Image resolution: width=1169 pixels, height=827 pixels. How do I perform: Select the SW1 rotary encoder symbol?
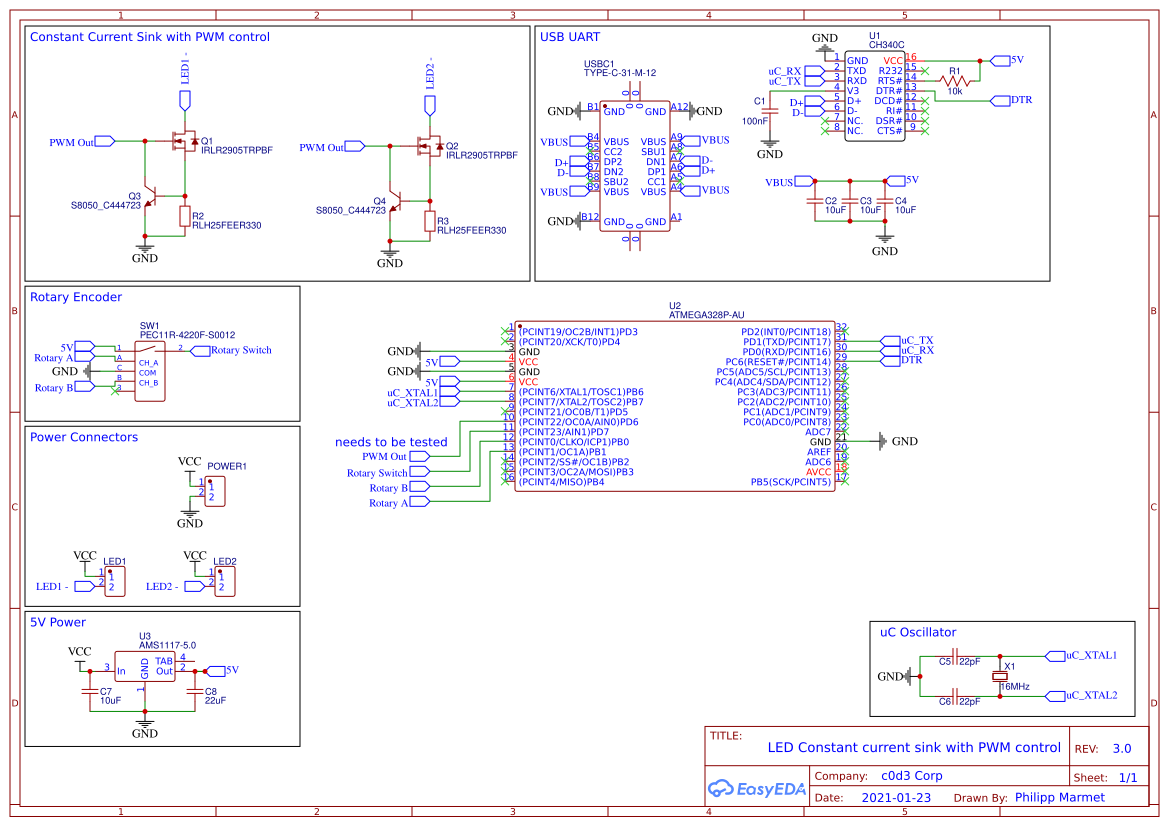[x=150, y=371]
